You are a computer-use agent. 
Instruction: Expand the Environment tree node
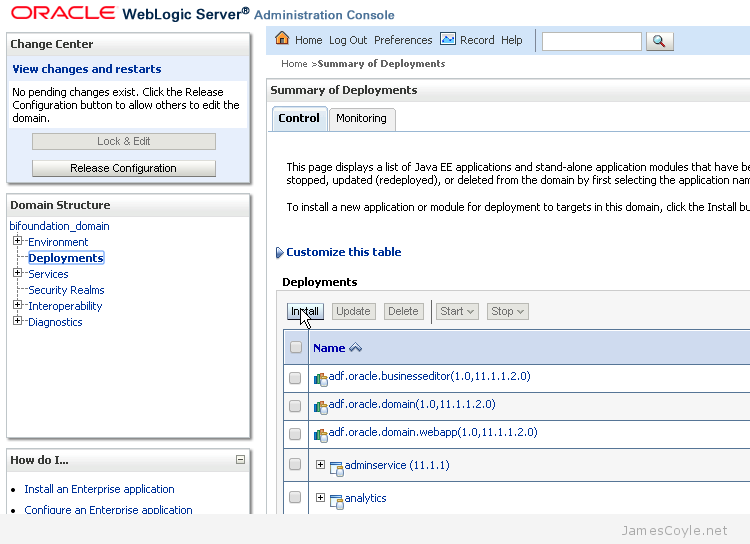17,241
